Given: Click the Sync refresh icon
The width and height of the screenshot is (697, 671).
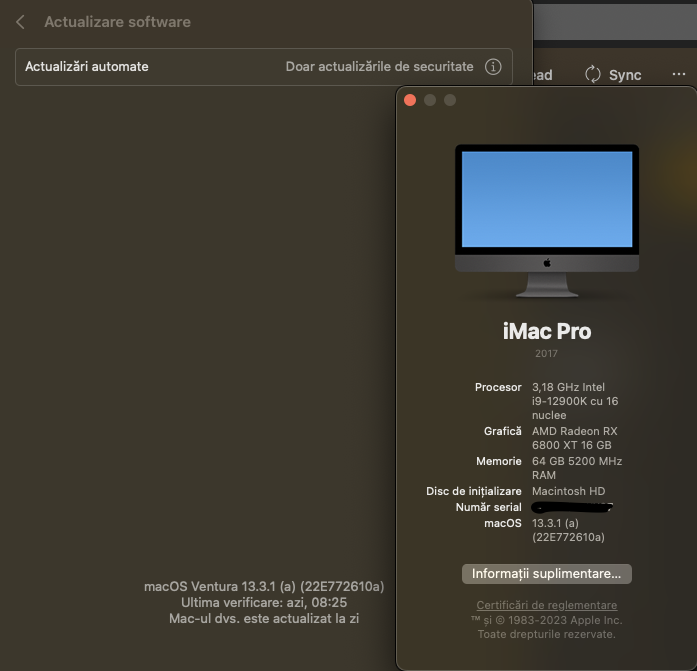Looking at the screenshot, I should coord(593,75).
